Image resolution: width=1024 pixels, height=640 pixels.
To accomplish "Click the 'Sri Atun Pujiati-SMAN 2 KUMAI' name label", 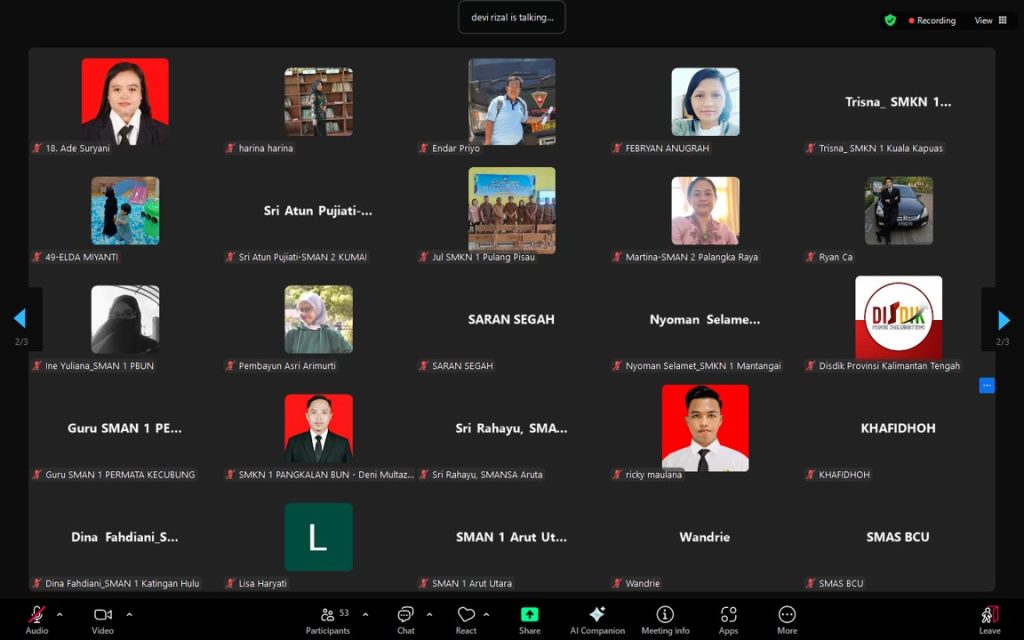I will (x=302, y=257).
